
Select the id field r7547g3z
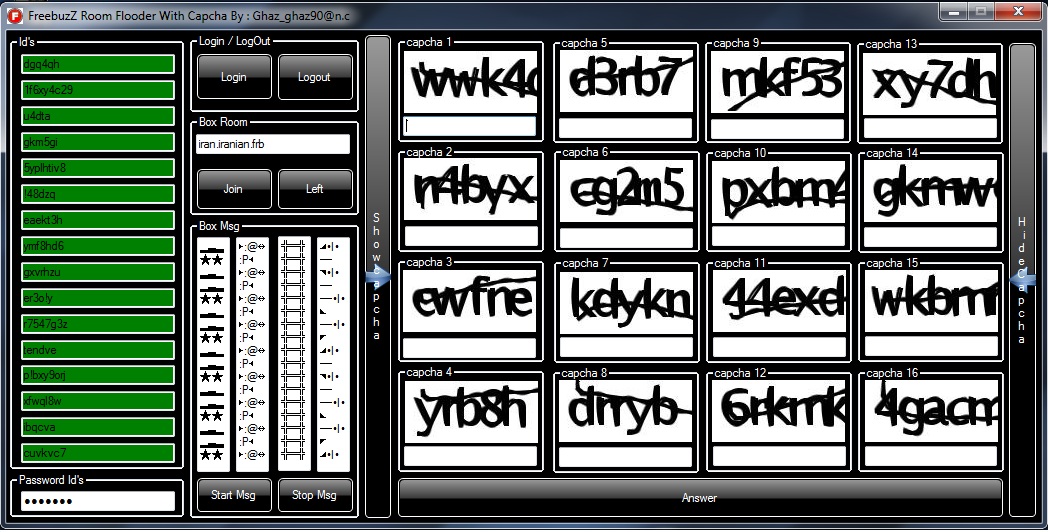(98, 324)
